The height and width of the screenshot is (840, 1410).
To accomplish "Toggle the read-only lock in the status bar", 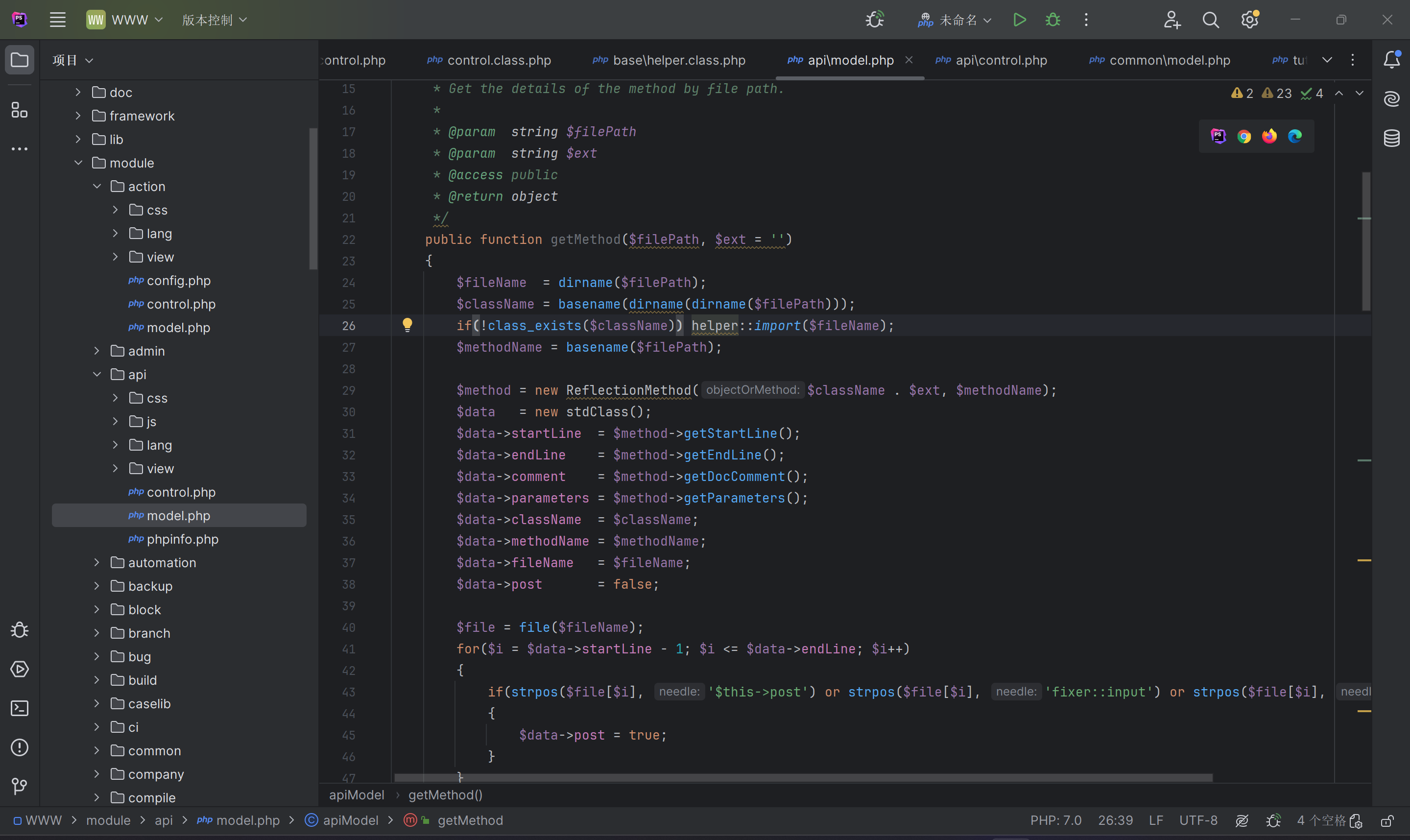I will pos(1387,820).
